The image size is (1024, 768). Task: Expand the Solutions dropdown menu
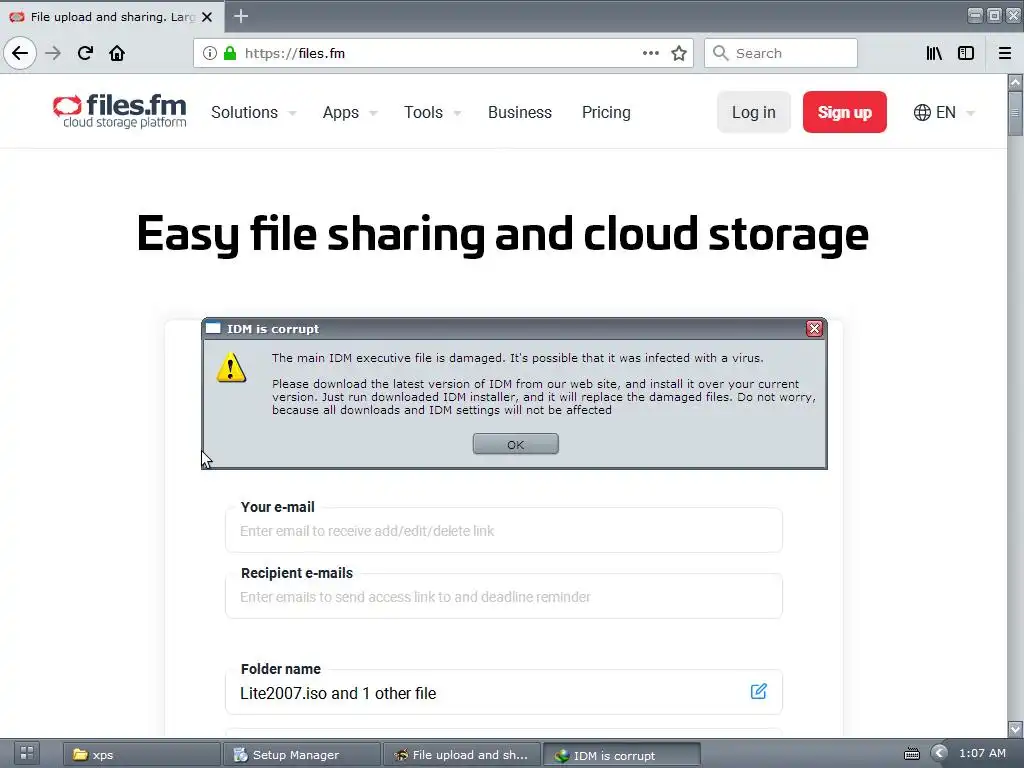253,112
